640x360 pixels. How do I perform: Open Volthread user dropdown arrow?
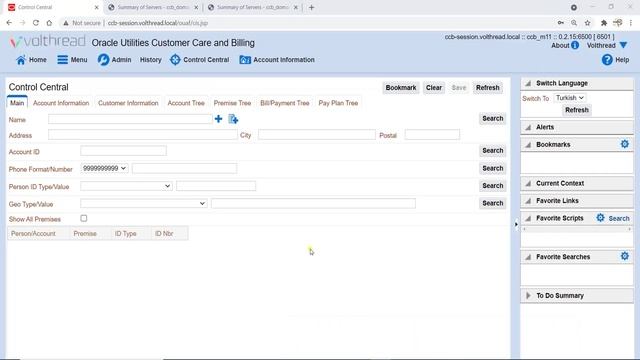(x=623, y=45)
